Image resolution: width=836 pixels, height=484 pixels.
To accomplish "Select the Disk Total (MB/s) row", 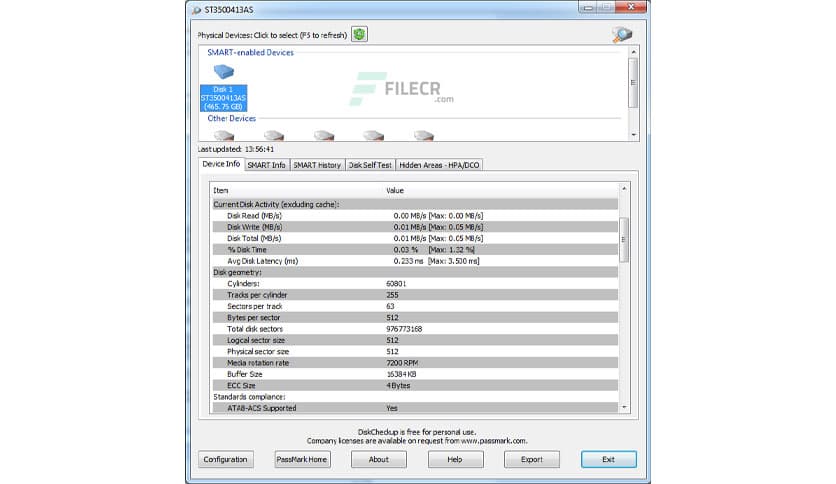I will [x=415, y=238].
